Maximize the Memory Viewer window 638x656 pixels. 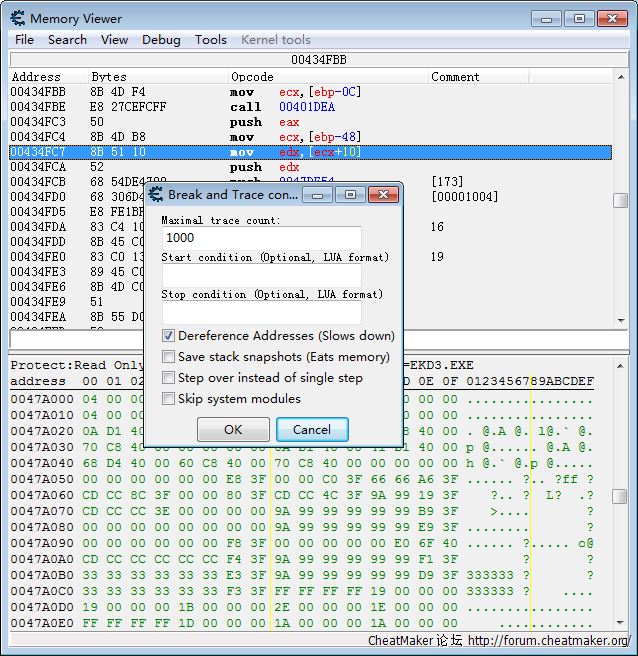coord(578,18)
